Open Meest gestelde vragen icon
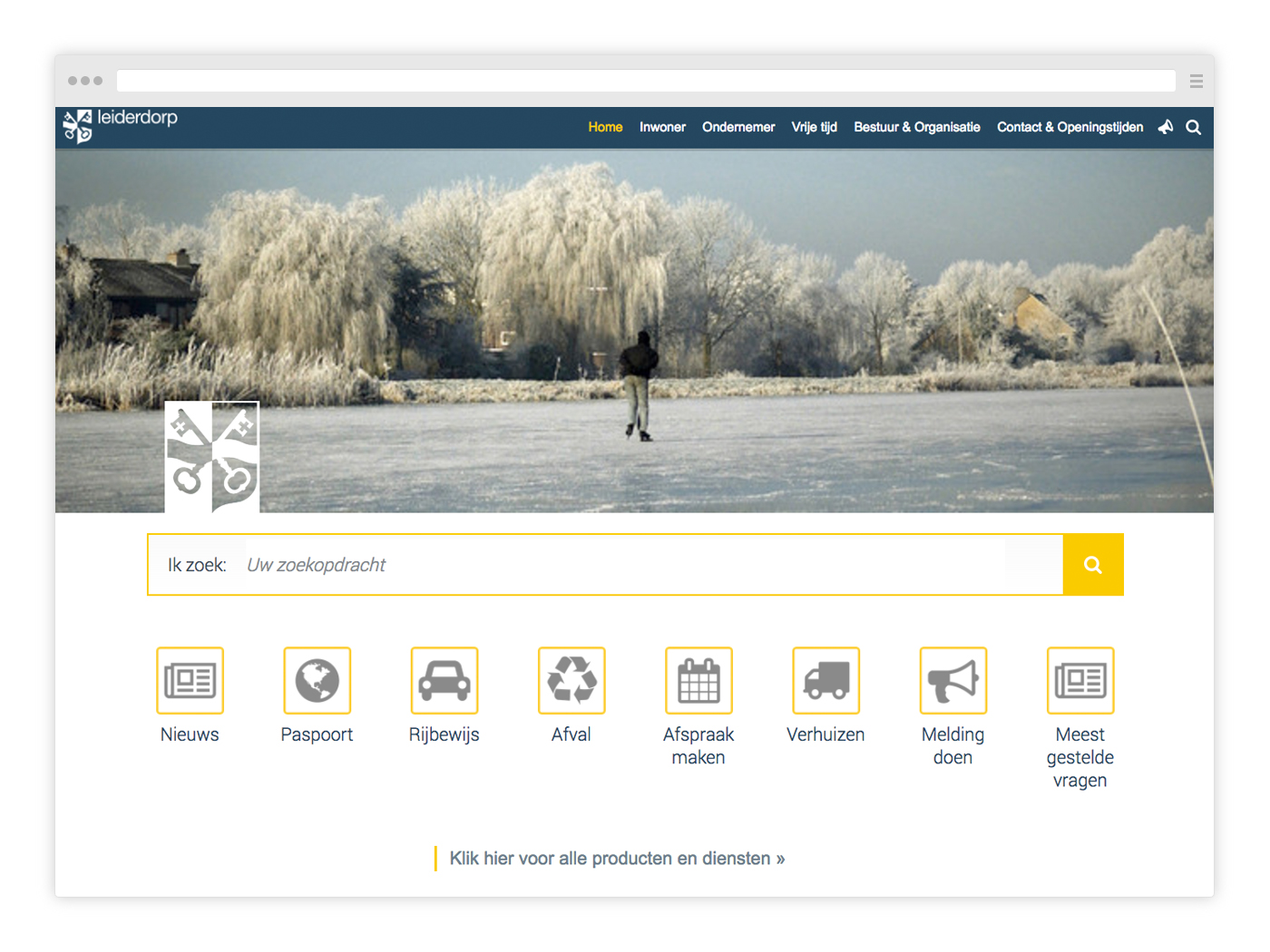 click(1080, 680)
